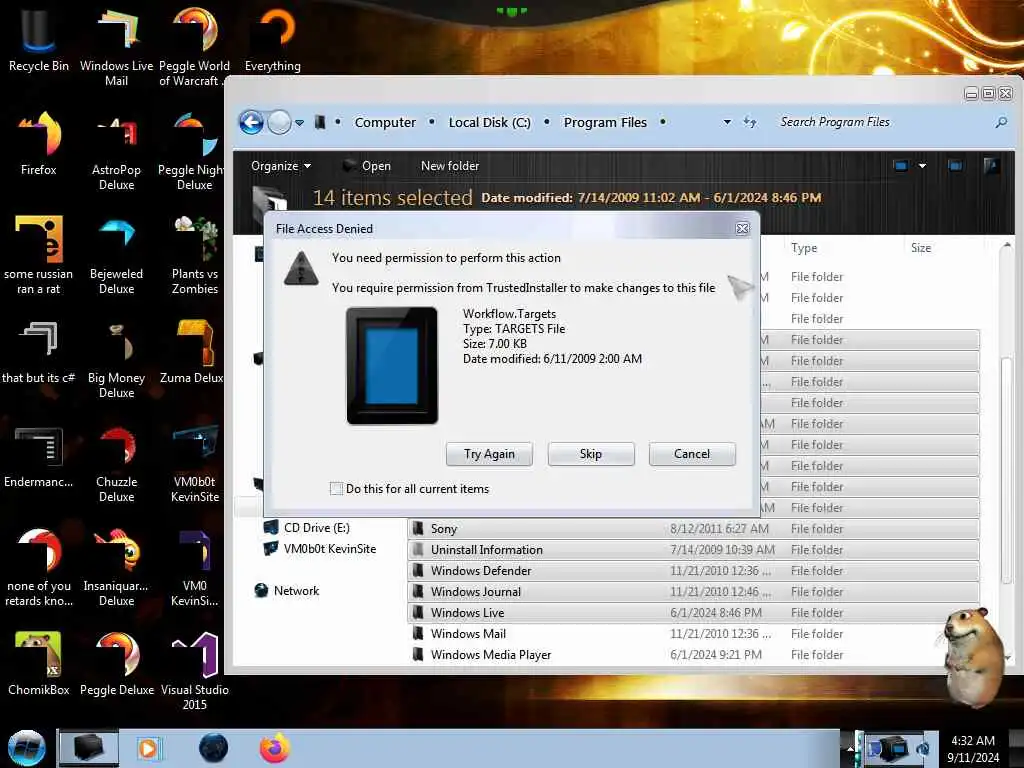Click Open in the Explorer toolbar
Image resolution: width=1024 pixels, height=768 pixels.
367,166
